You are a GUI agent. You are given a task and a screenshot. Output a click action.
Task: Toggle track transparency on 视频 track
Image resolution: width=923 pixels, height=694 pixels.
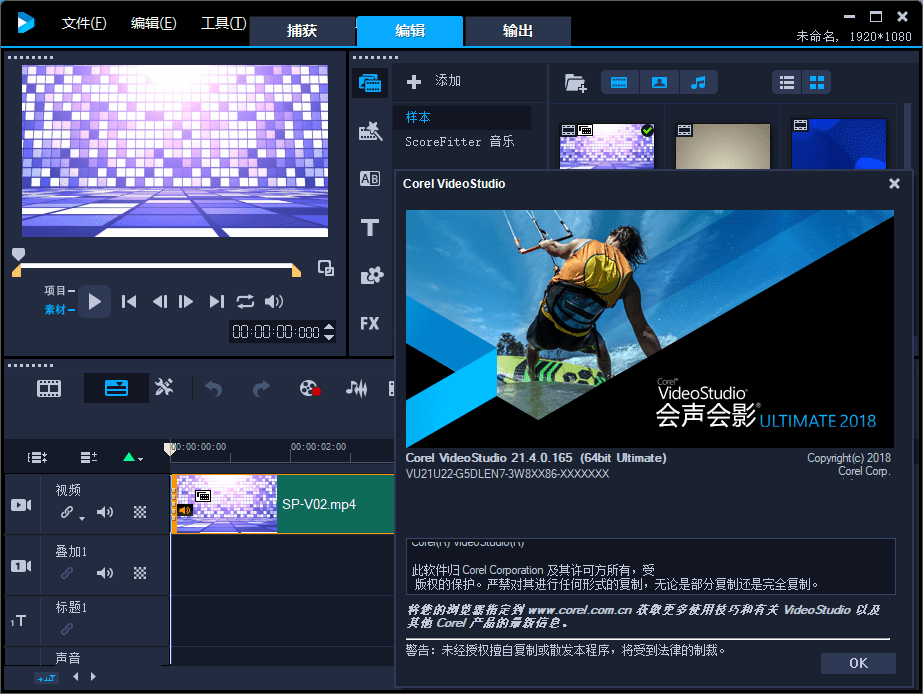click(140, 512)
